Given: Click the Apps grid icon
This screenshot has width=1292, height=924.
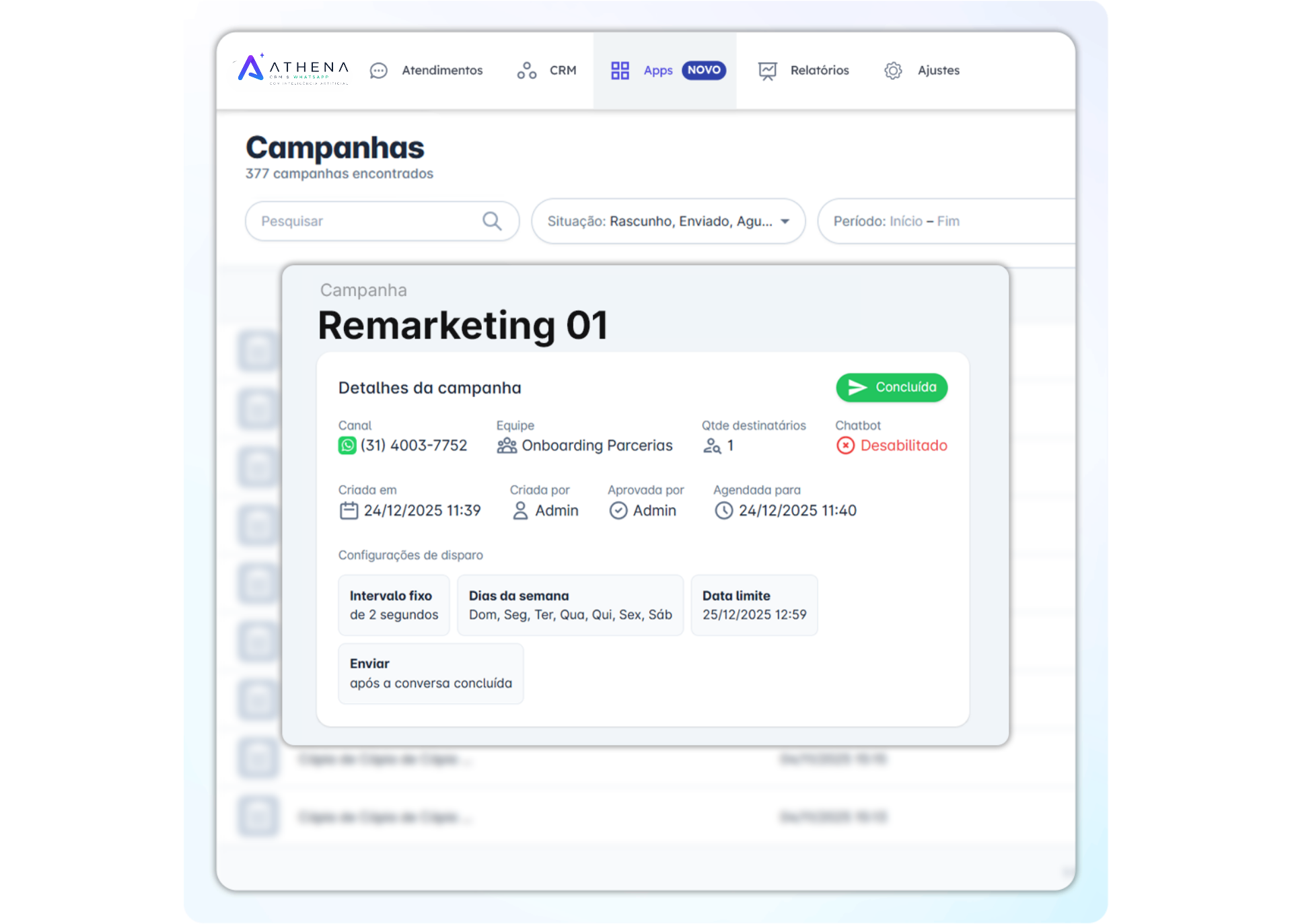Looking at the screenshot, I should click(x=620, y=71).
